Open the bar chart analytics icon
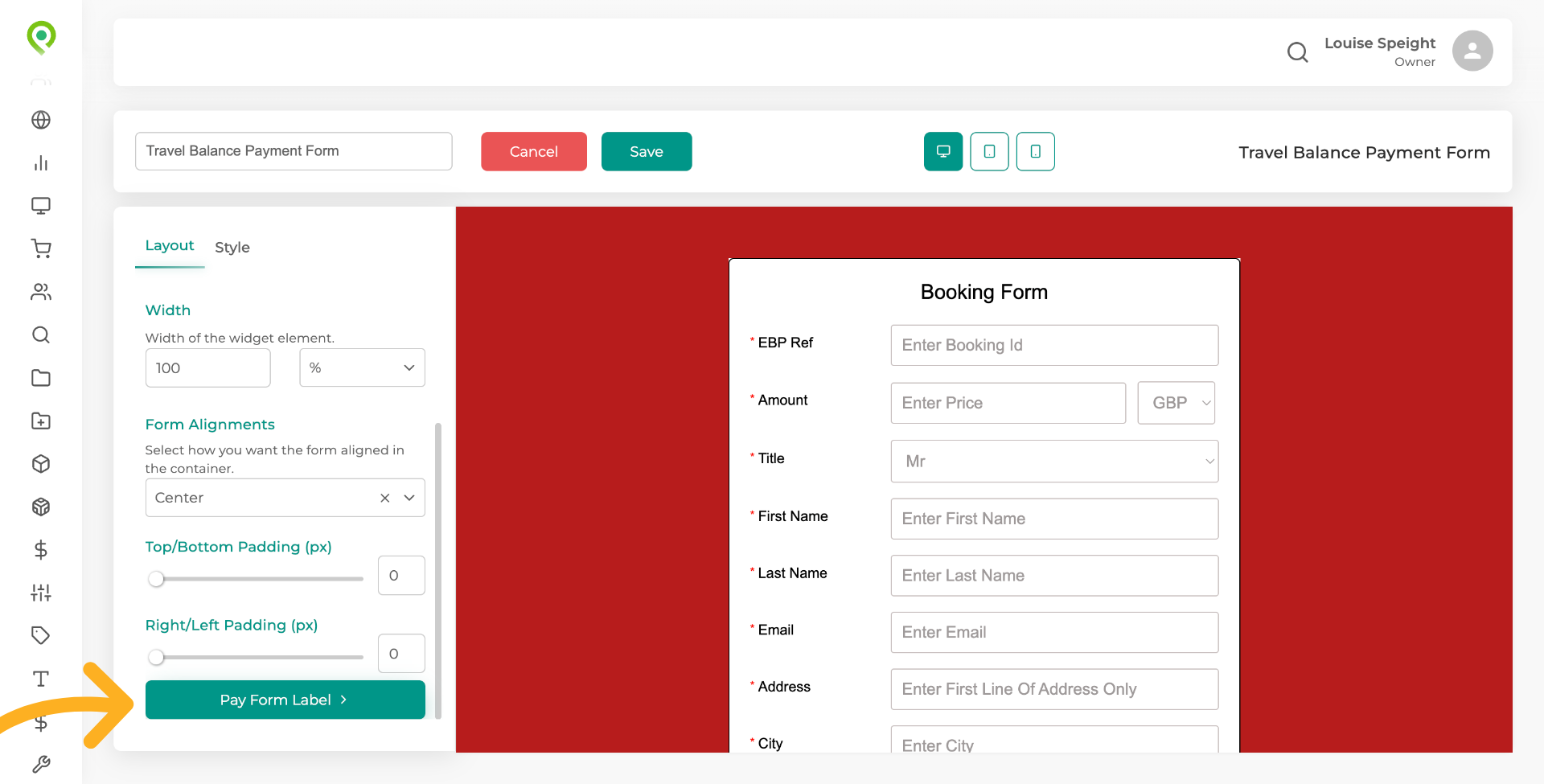This screenshot has width=1544, height=784. click(x=41, y=163)
